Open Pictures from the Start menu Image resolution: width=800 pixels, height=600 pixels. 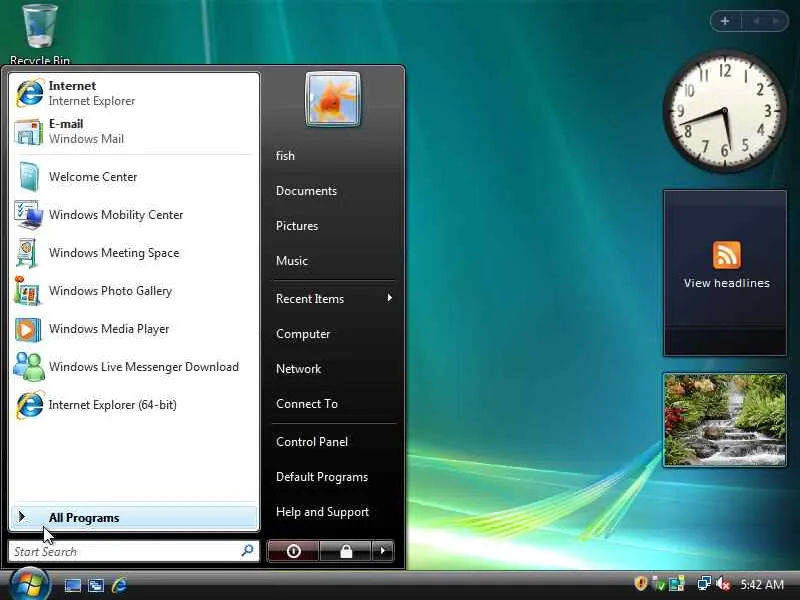297,226
